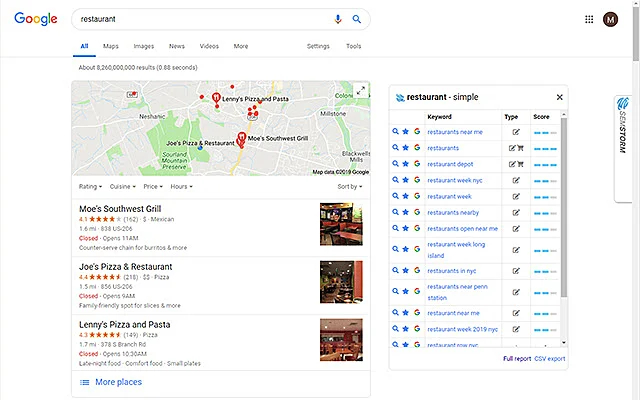This screenshot has height=400, width=640.
Task: Open the Semstorm side tab
Action: (623, 148)
